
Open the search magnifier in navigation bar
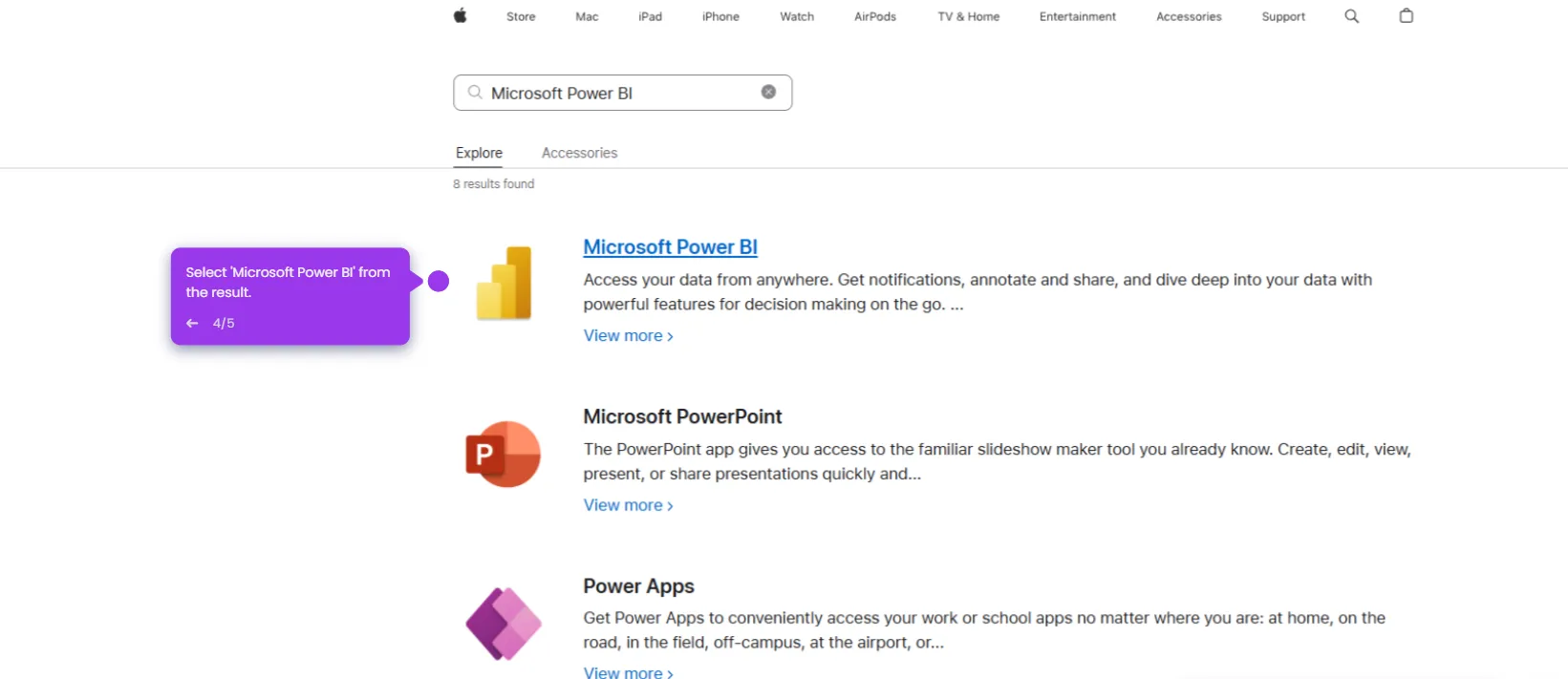point(1351,16)
